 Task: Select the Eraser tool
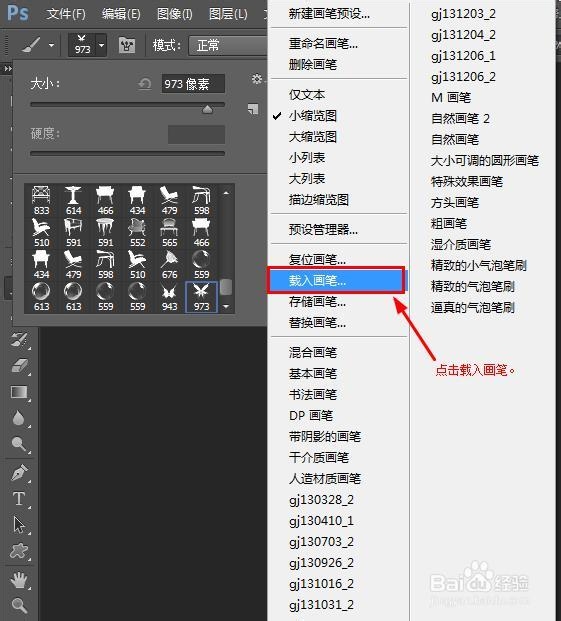[19, 366]
